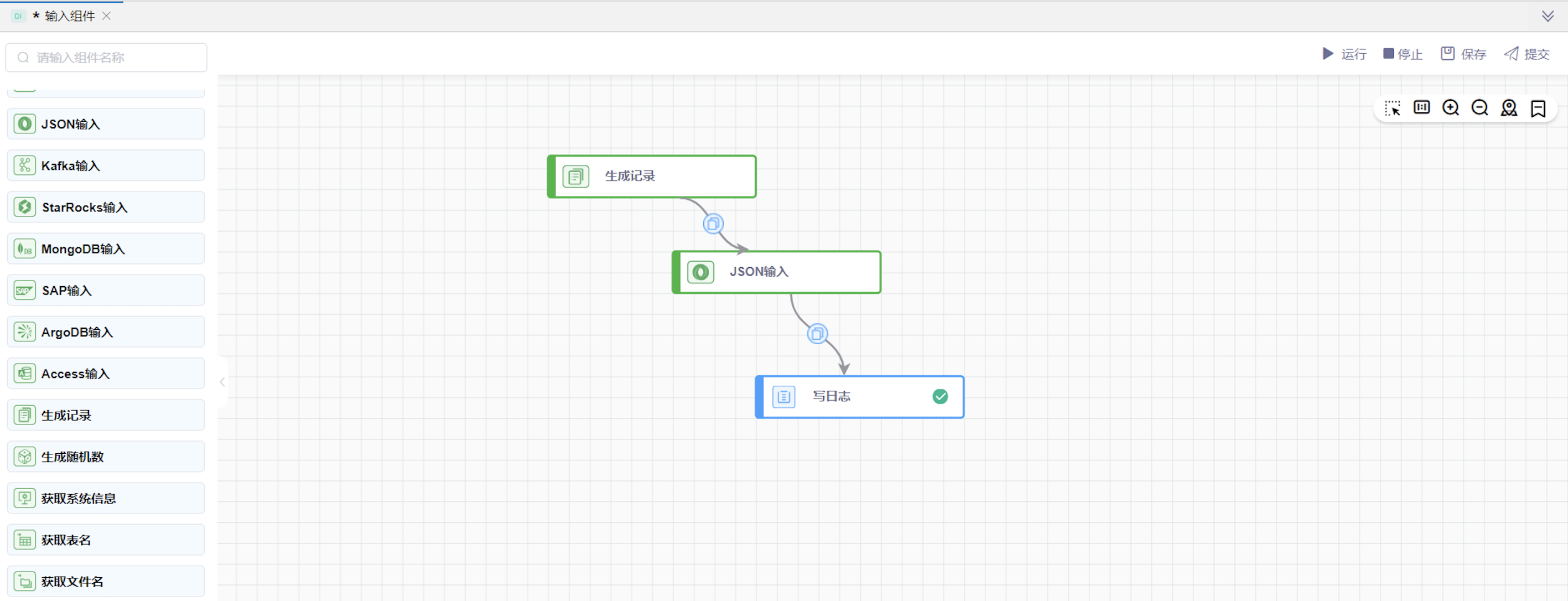The width and height of the screenshot is (1568, 601).
Task: Activate the marquee selection tool icon
Action: pyautogui.click(x=1392, y=108)
